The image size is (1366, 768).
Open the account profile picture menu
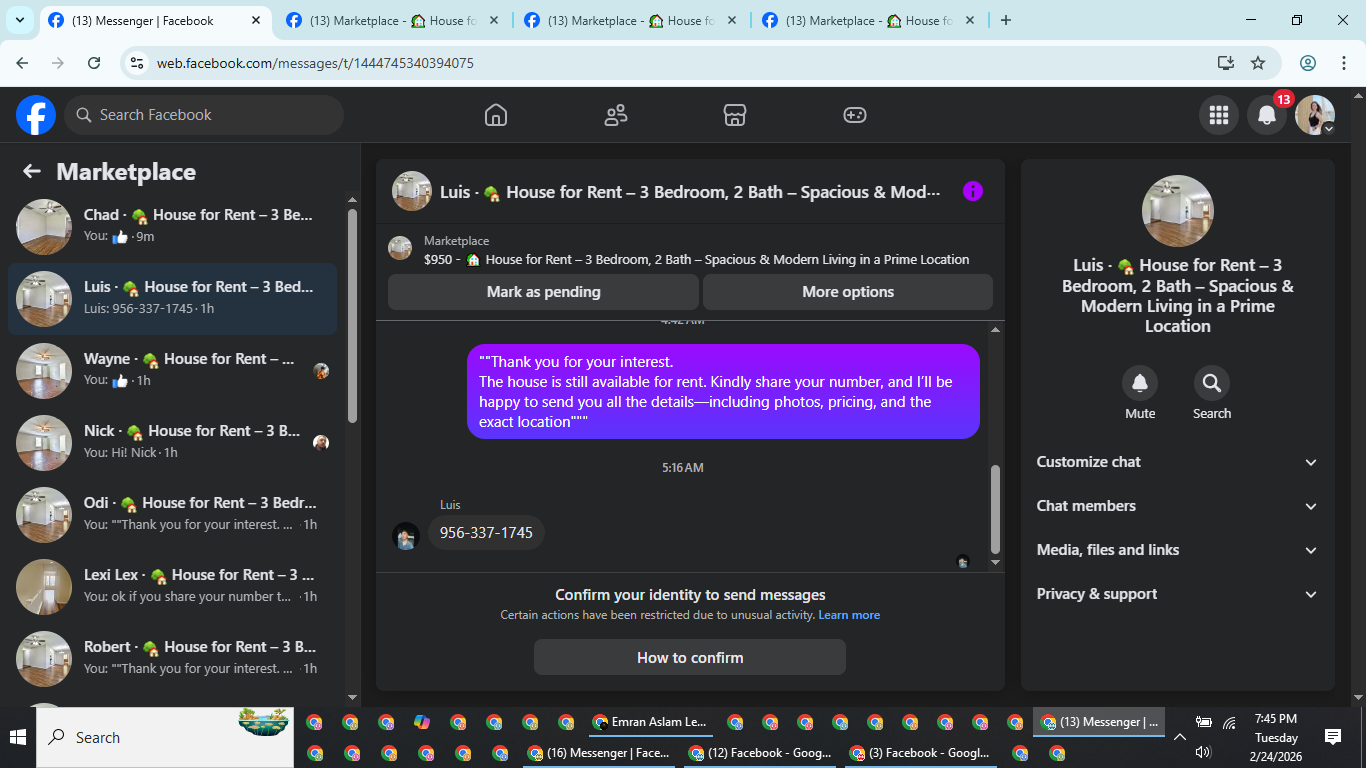(x=1315, y=115)
